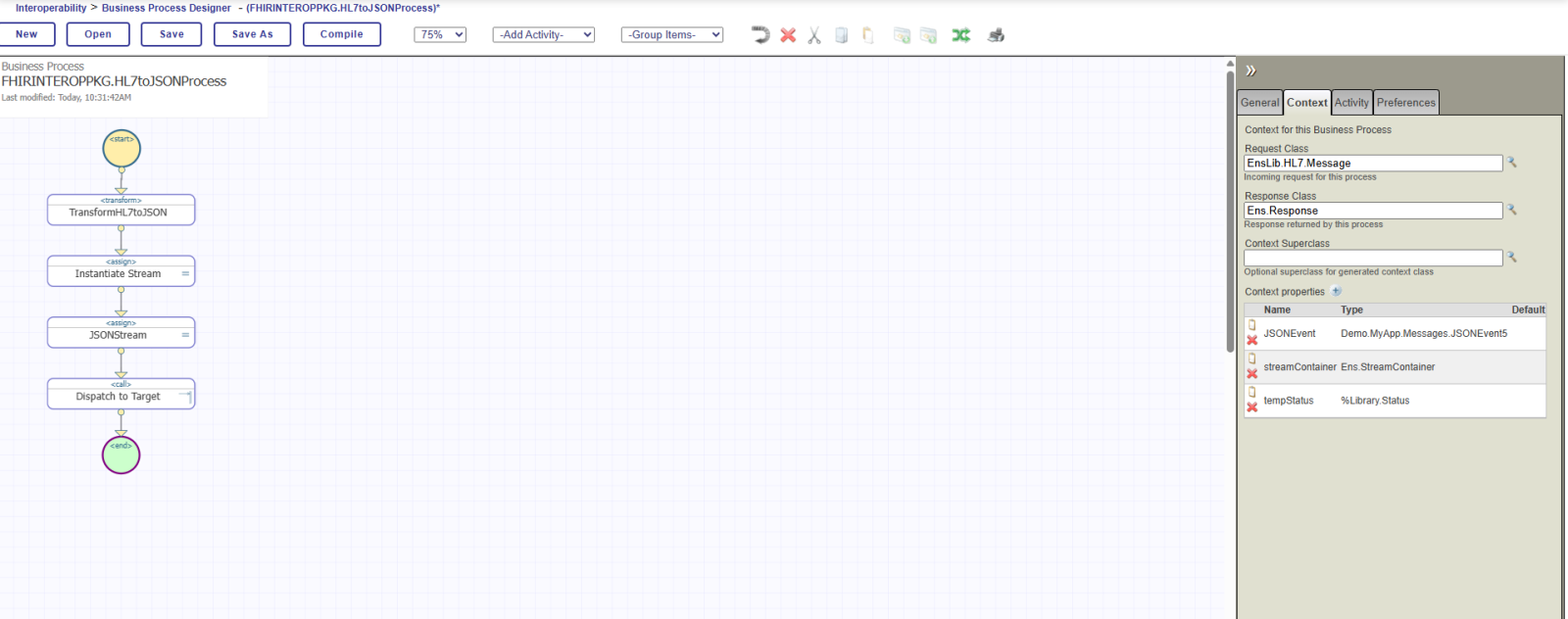Click the printer icon
This screenshot has height=619, width=1568.
pyautogui.click(x=996, y=35)
